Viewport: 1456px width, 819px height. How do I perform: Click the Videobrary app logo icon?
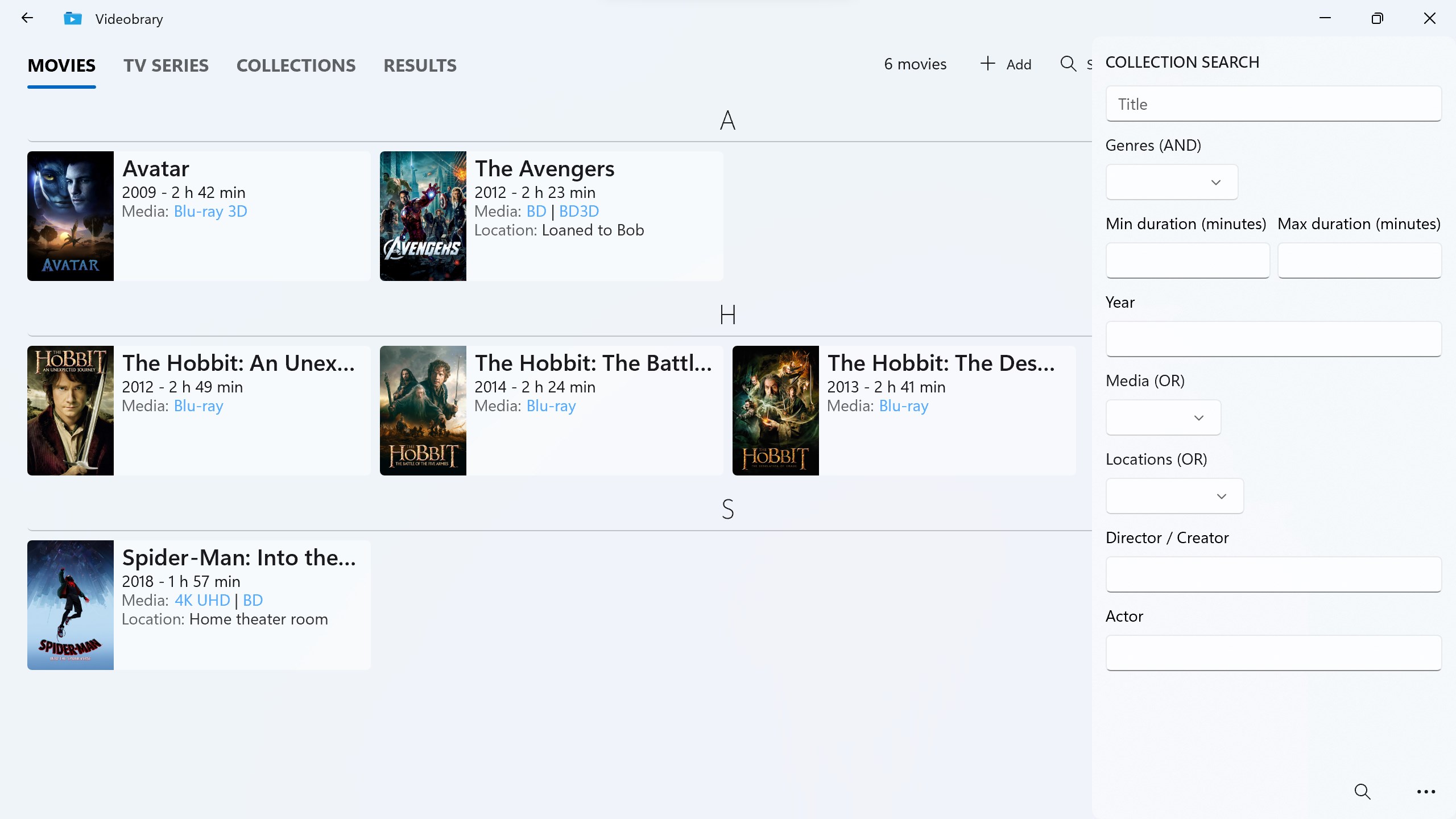pos(73,19)
